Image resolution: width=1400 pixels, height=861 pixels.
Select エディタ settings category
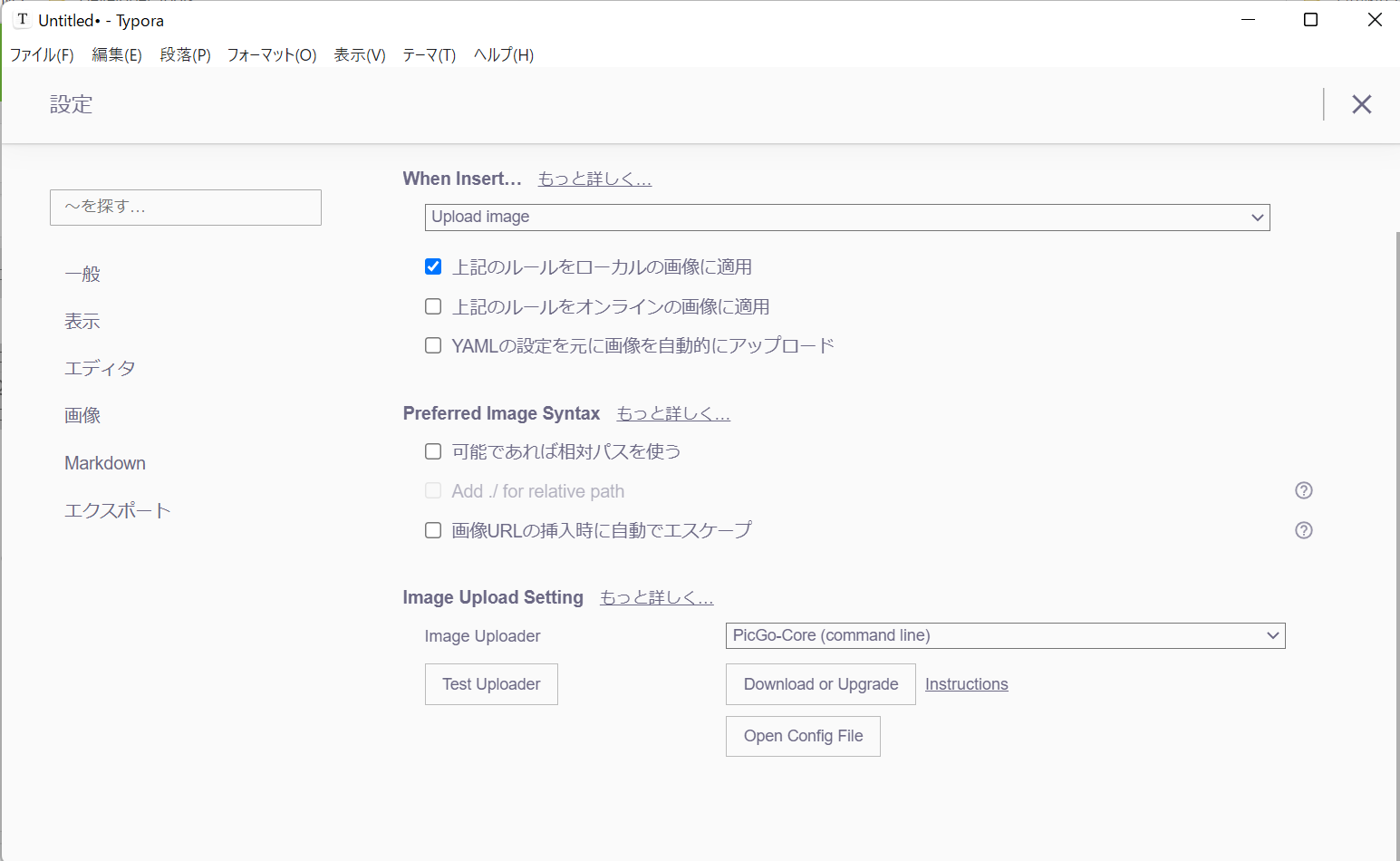pos(100,368)
